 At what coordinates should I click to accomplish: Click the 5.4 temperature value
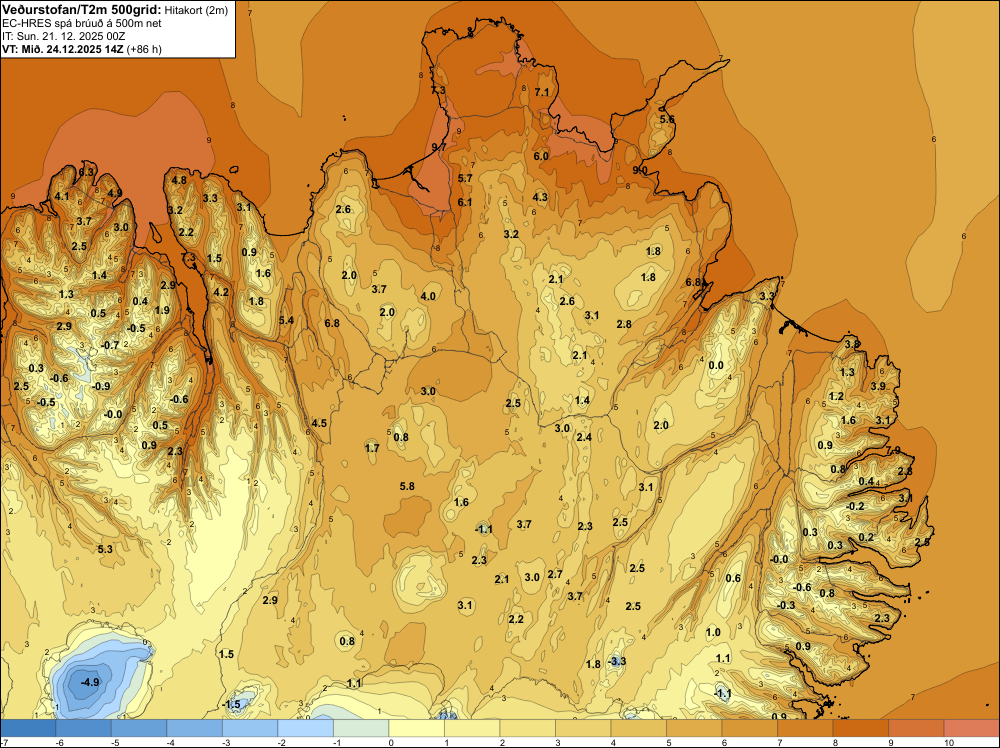286,320
